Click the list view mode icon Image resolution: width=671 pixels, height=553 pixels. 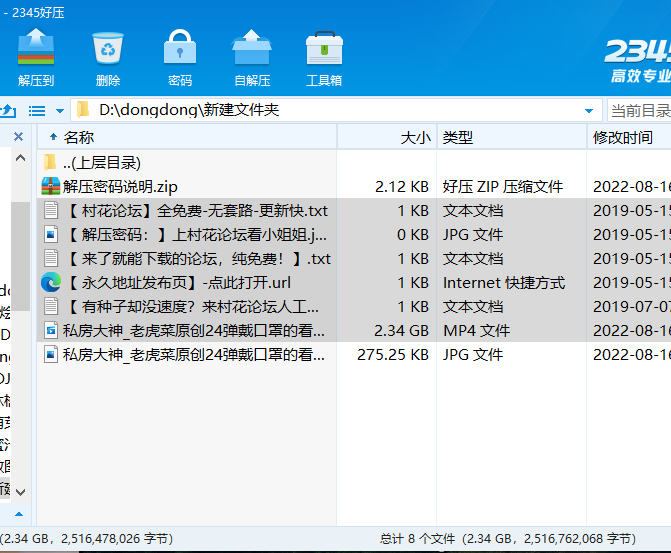[37, 110]
